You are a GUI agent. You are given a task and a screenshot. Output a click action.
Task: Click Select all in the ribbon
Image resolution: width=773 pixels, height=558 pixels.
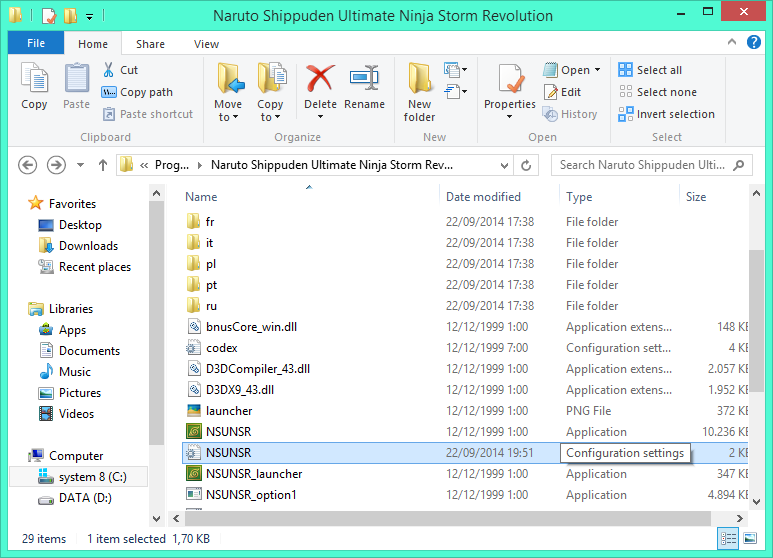650,70
